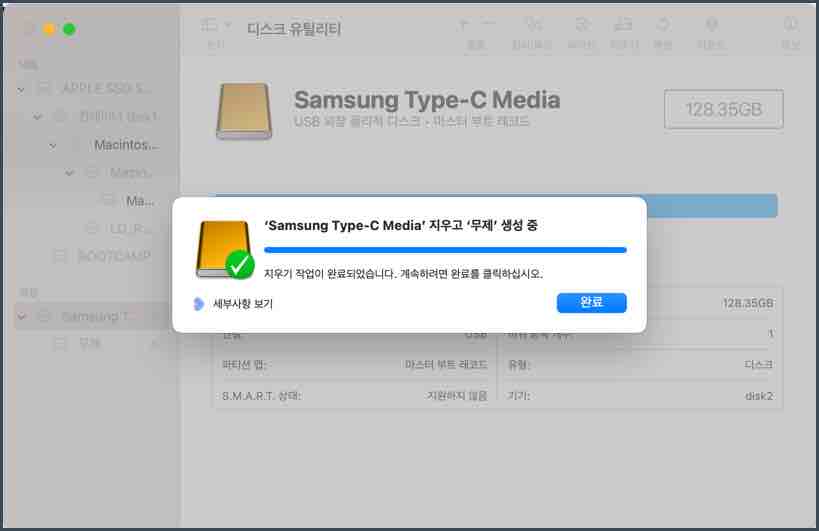Click the S.M.A.R.T. 상태 row label

pos(261,396)
